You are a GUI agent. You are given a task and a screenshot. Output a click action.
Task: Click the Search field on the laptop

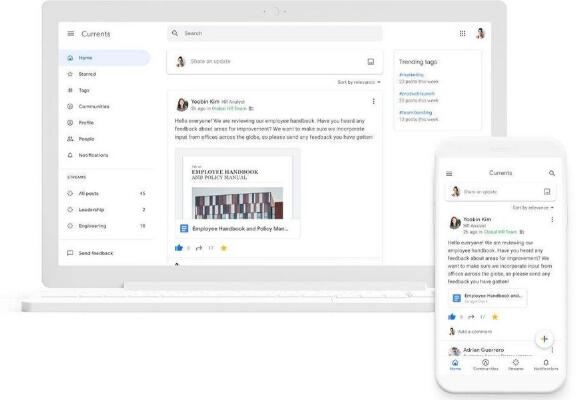tap(275, 33)
